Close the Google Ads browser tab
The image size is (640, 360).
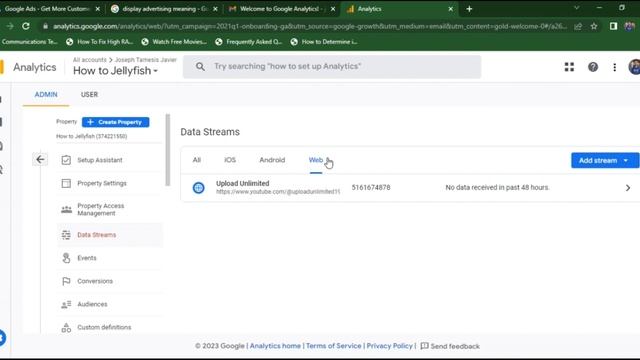coord(98,9)
